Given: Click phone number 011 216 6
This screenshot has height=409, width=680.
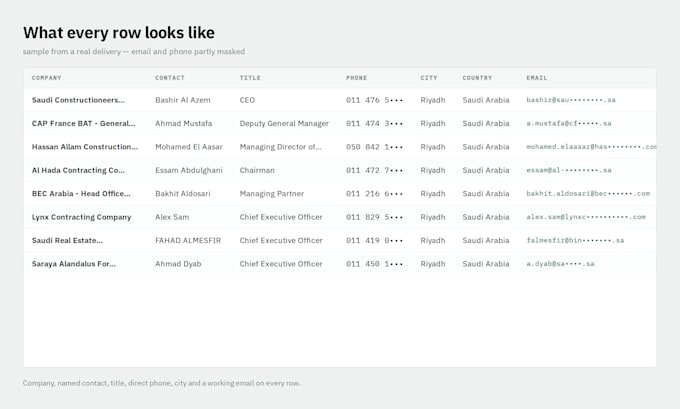Looking at the screenshot, I should coord(374,193).
